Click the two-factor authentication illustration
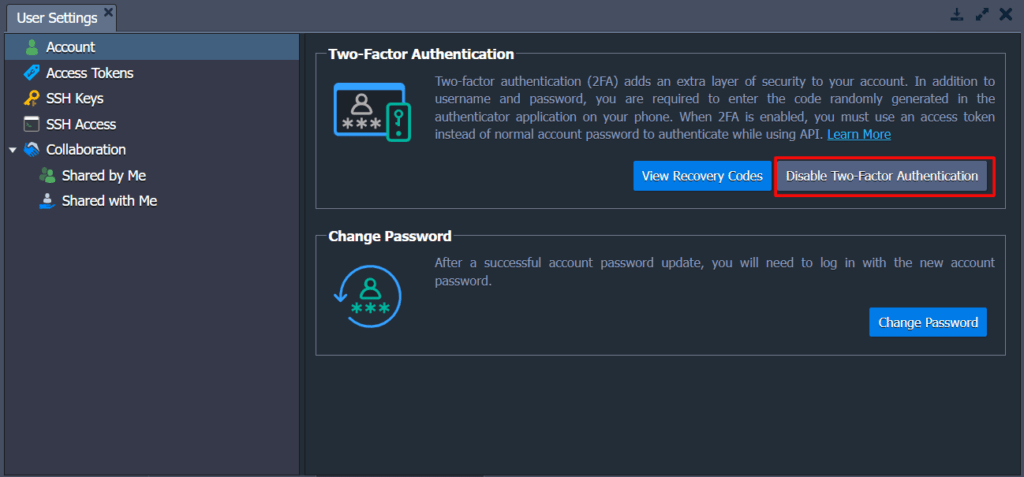 [x=372, y=112]
